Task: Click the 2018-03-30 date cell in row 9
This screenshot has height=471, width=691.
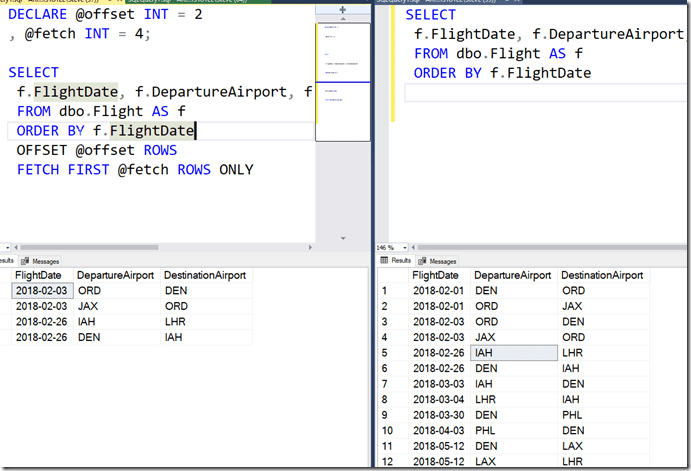Action: tap(439, 415)
